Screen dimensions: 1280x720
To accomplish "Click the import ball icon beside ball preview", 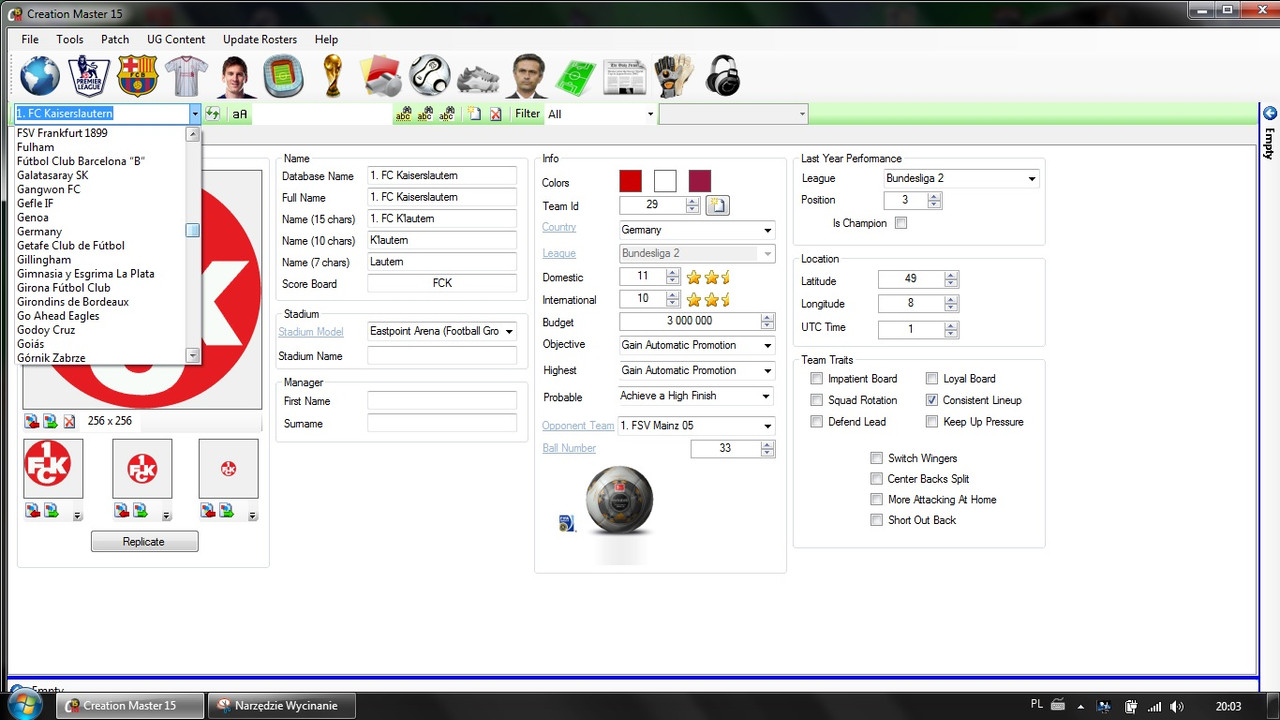I will [567, 522].
